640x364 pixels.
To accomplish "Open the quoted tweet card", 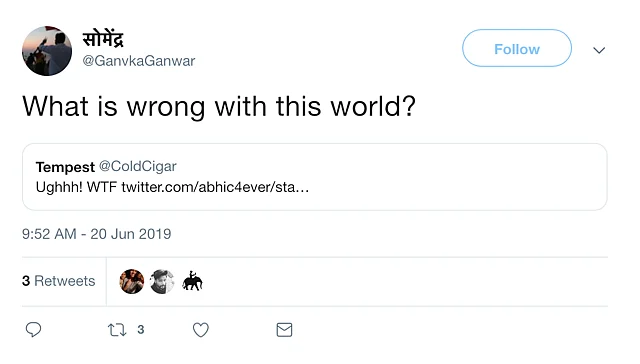I will [x=315, y=177].
